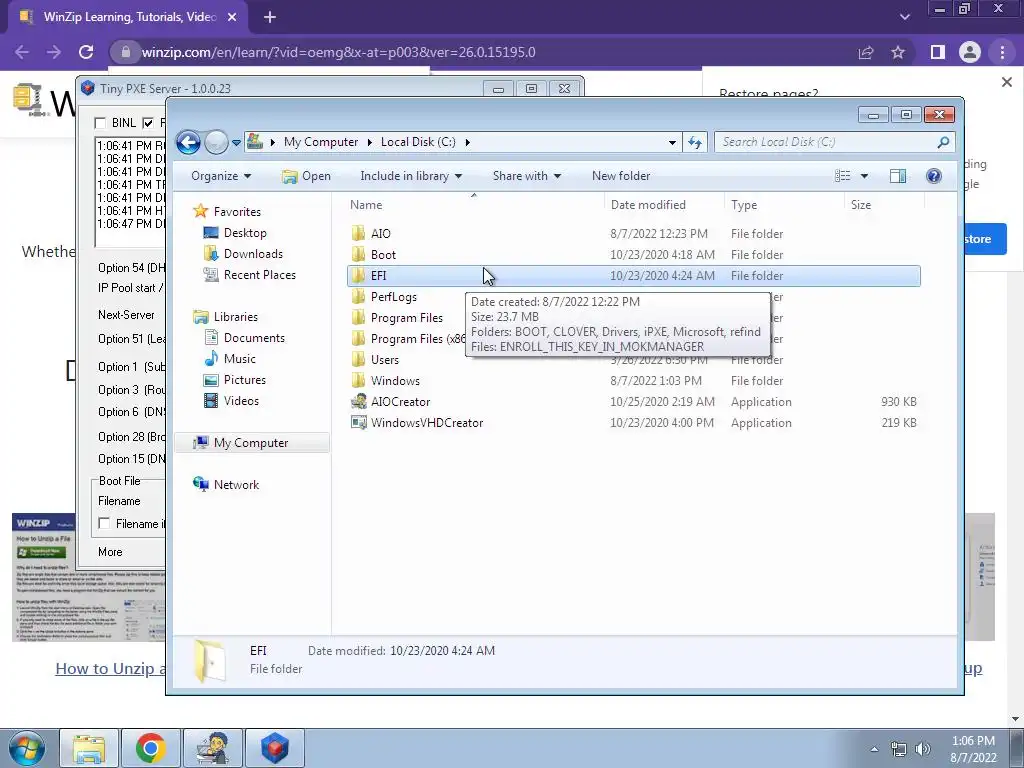The image size is (1024, 768).
Task: Toggle the preview pane icon
Action: (x=898, y=176)
